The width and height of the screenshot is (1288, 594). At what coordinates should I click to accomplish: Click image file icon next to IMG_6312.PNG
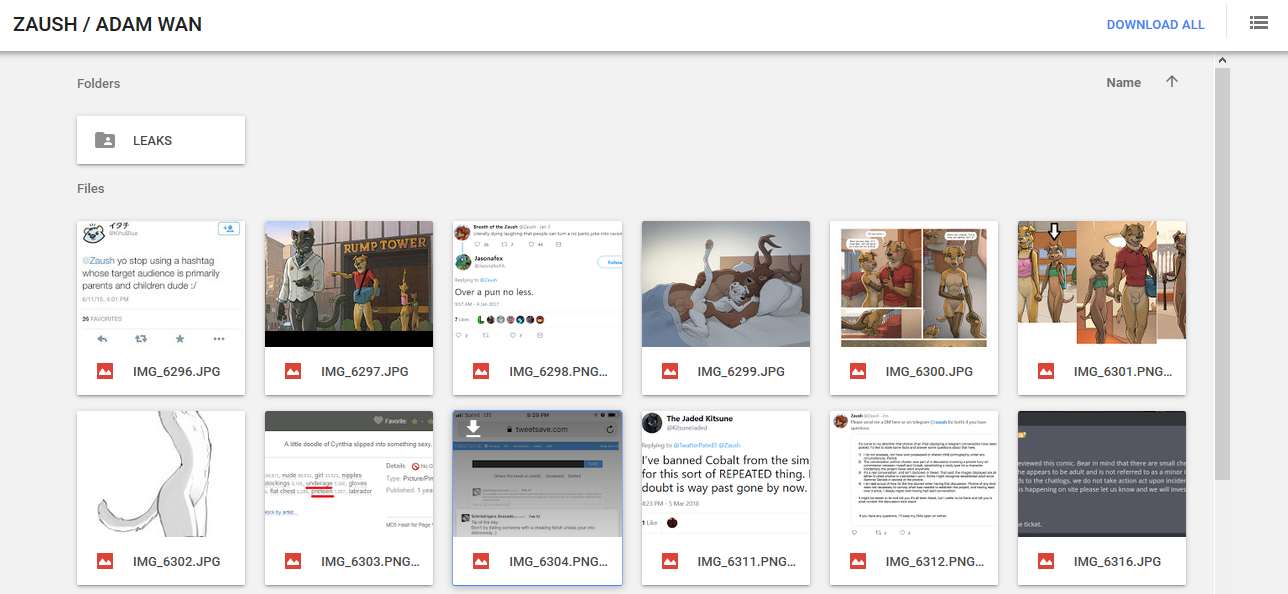tap(857, 561)
